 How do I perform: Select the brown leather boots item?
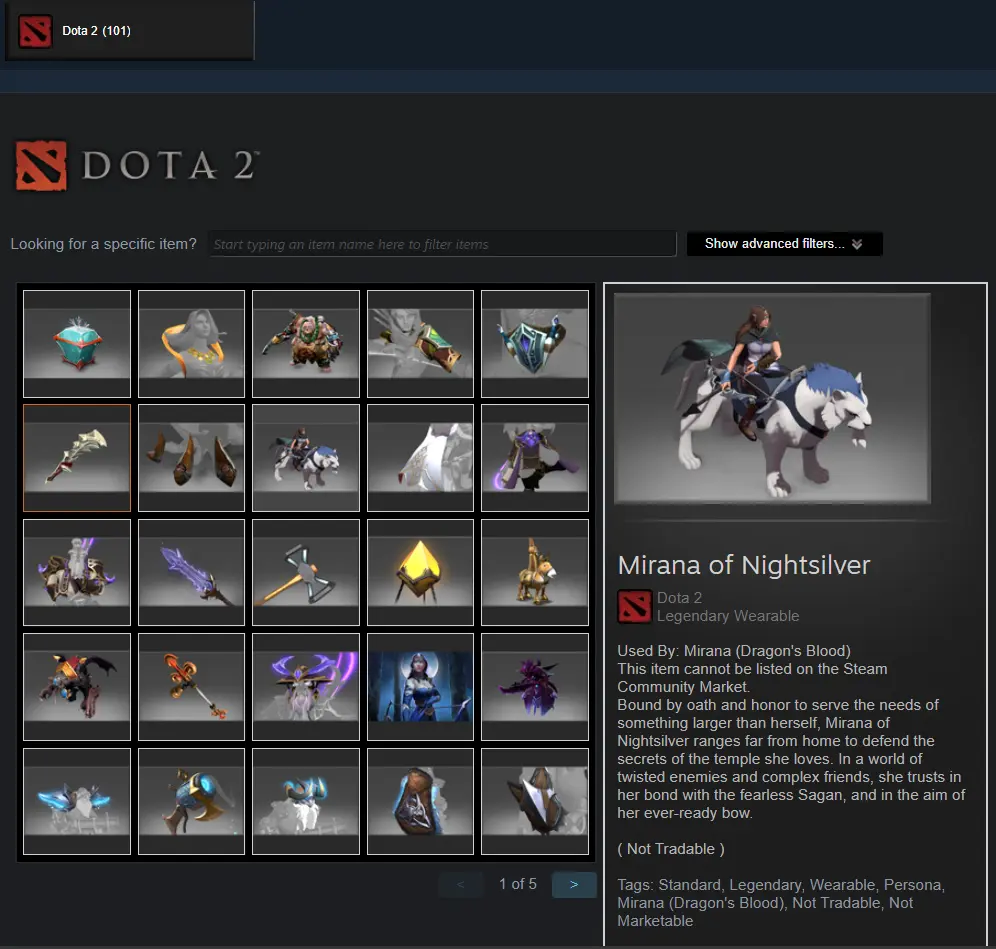(x=191, y=458)
